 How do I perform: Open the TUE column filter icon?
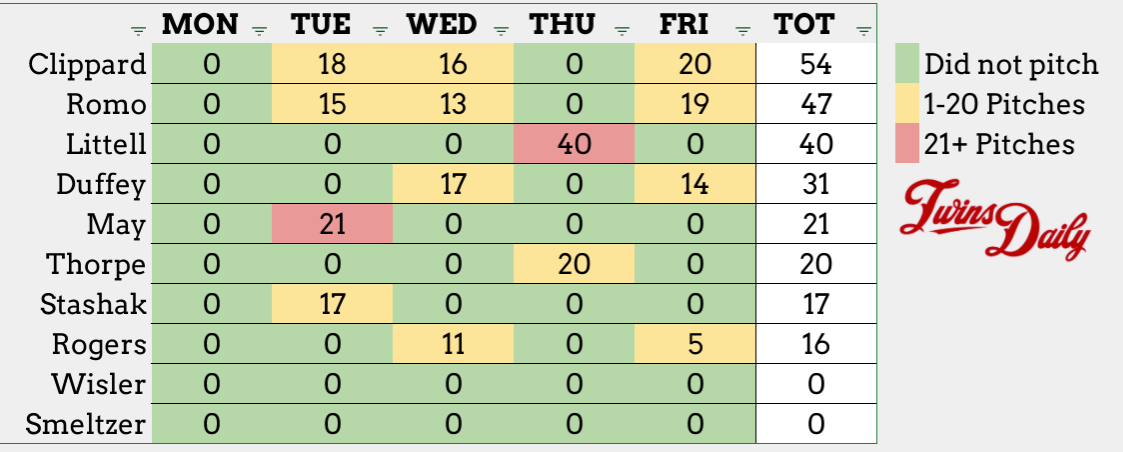pyautogui.click(x=379, y=31)
